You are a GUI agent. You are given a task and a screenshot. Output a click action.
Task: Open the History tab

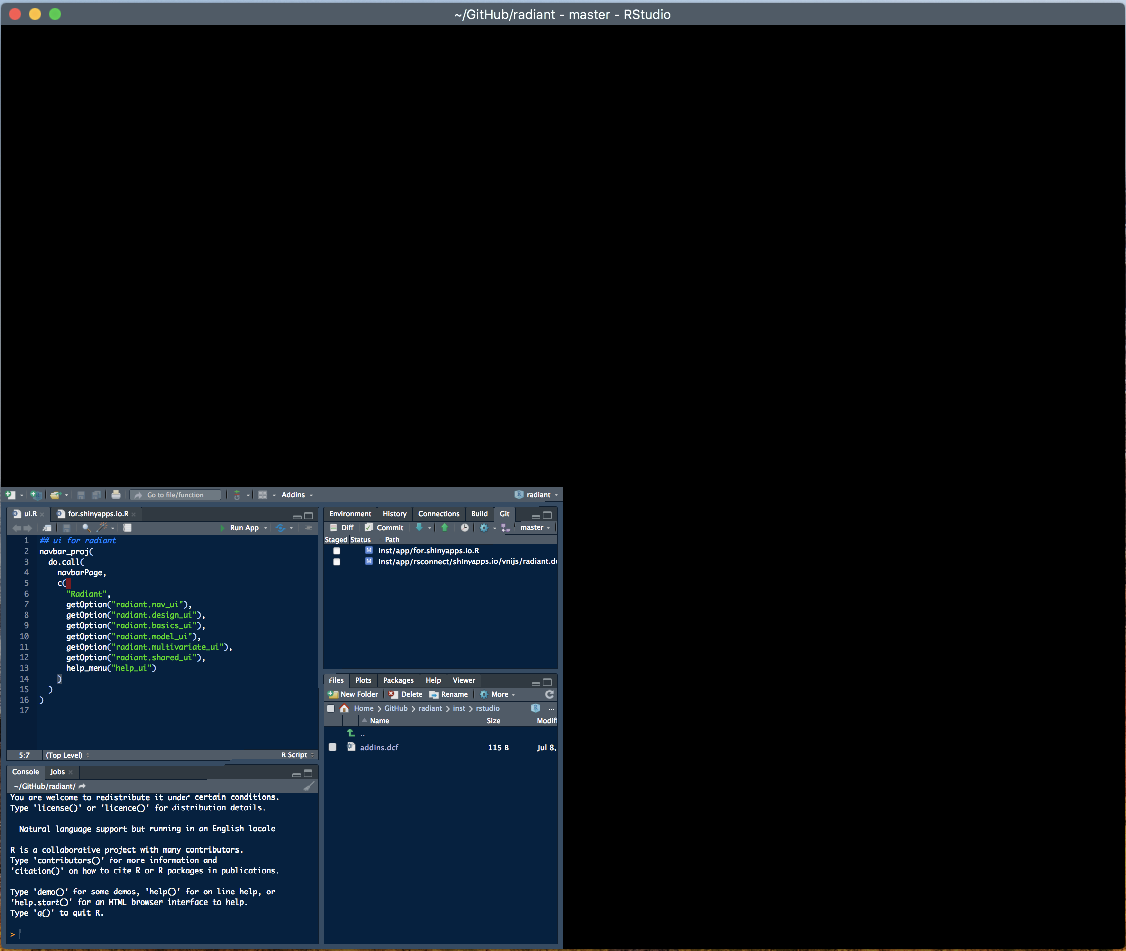394,514
